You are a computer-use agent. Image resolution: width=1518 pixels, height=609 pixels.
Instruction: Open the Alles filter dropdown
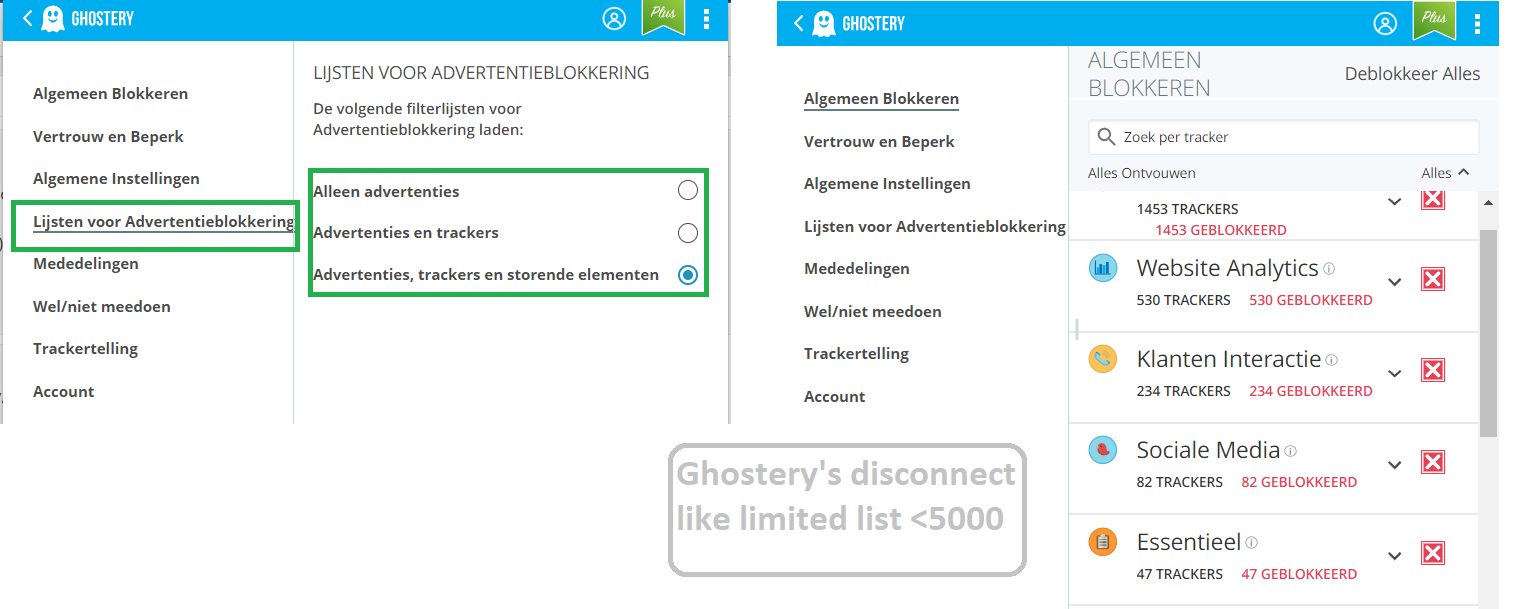1445,173
